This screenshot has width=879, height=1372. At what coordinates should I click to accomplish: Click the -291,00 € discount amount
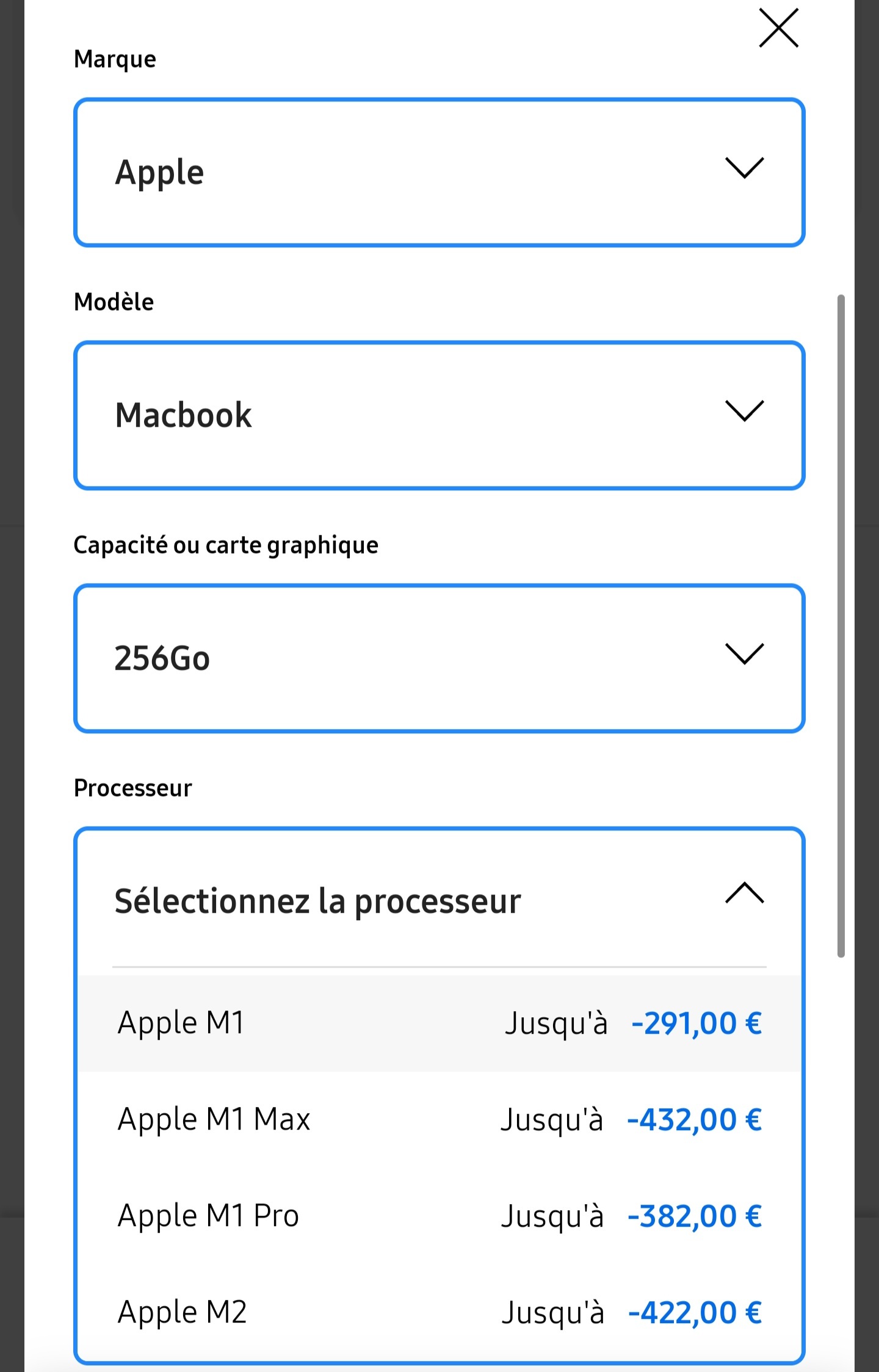(x=696, y=1023)
